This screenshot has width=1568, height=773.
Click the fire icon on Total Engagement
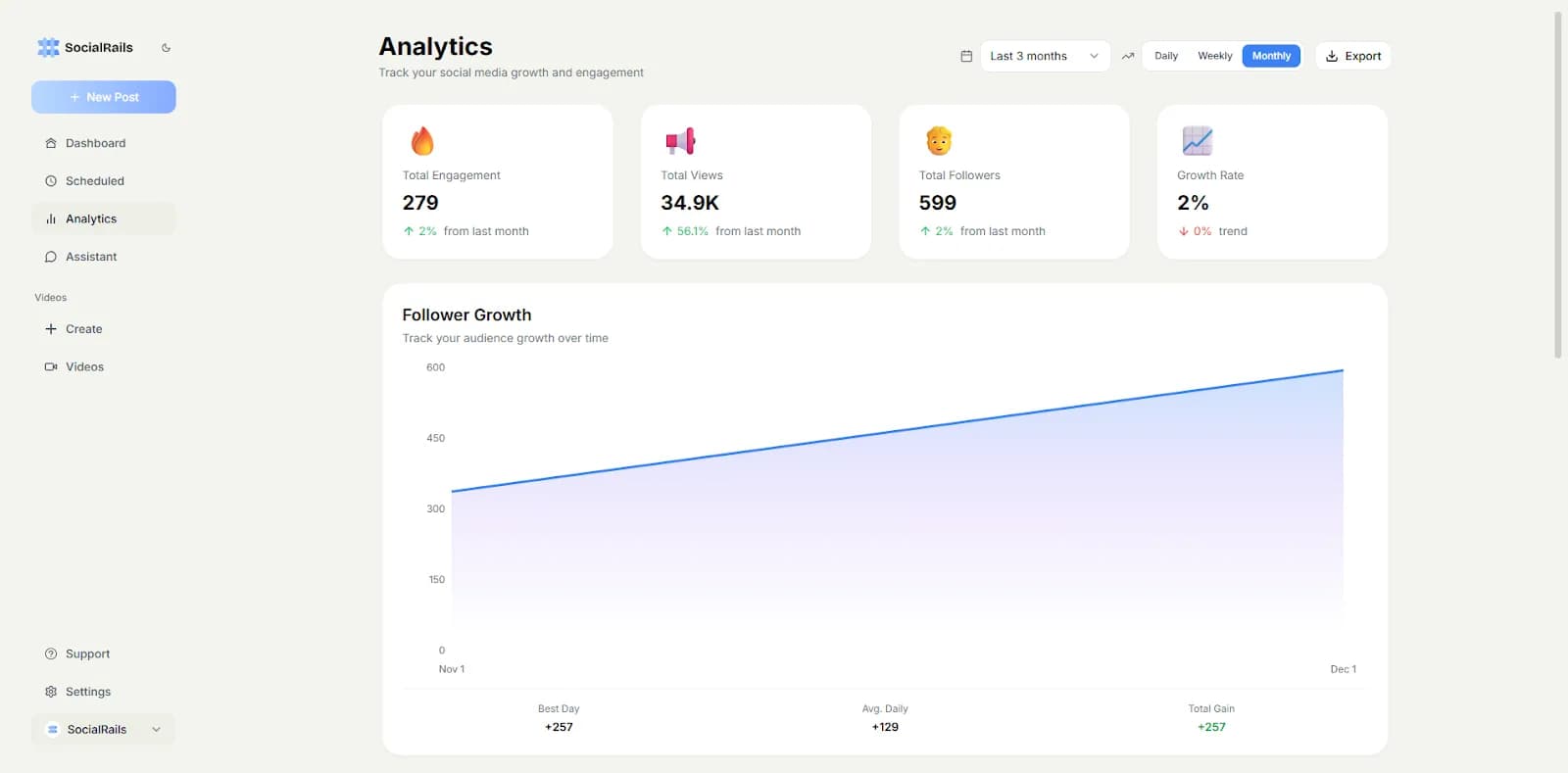point(422,141)
